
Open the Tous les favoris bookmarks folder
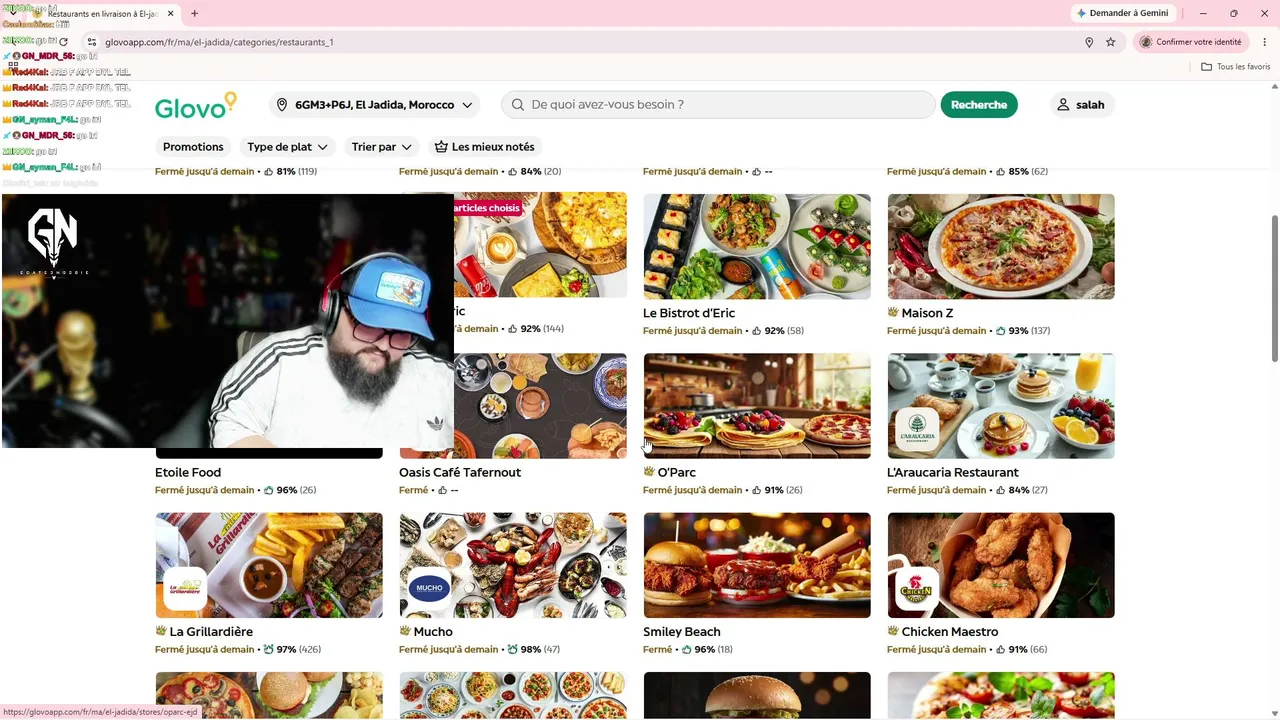click(x=1235, y=67)
